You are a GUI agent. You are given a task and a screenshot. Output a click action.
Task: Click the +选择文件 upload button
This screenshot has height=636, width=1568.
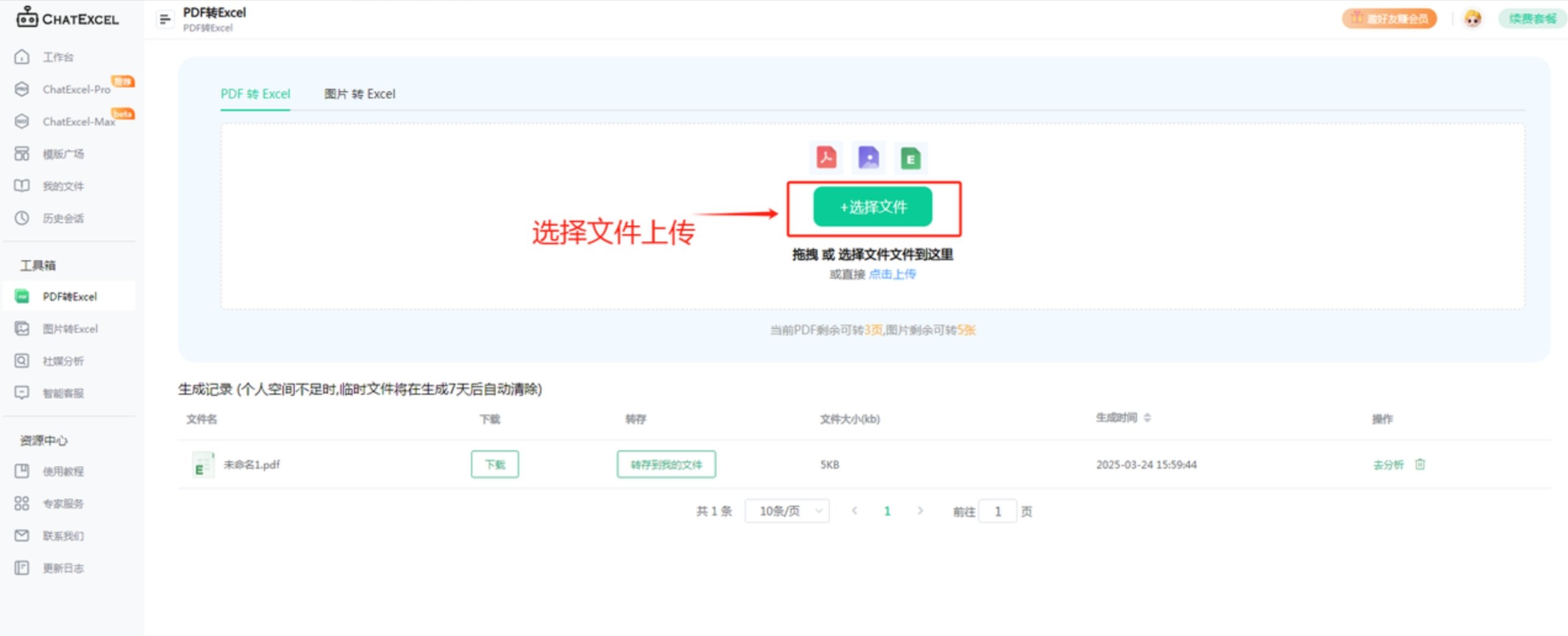click(x=873, y=207)
